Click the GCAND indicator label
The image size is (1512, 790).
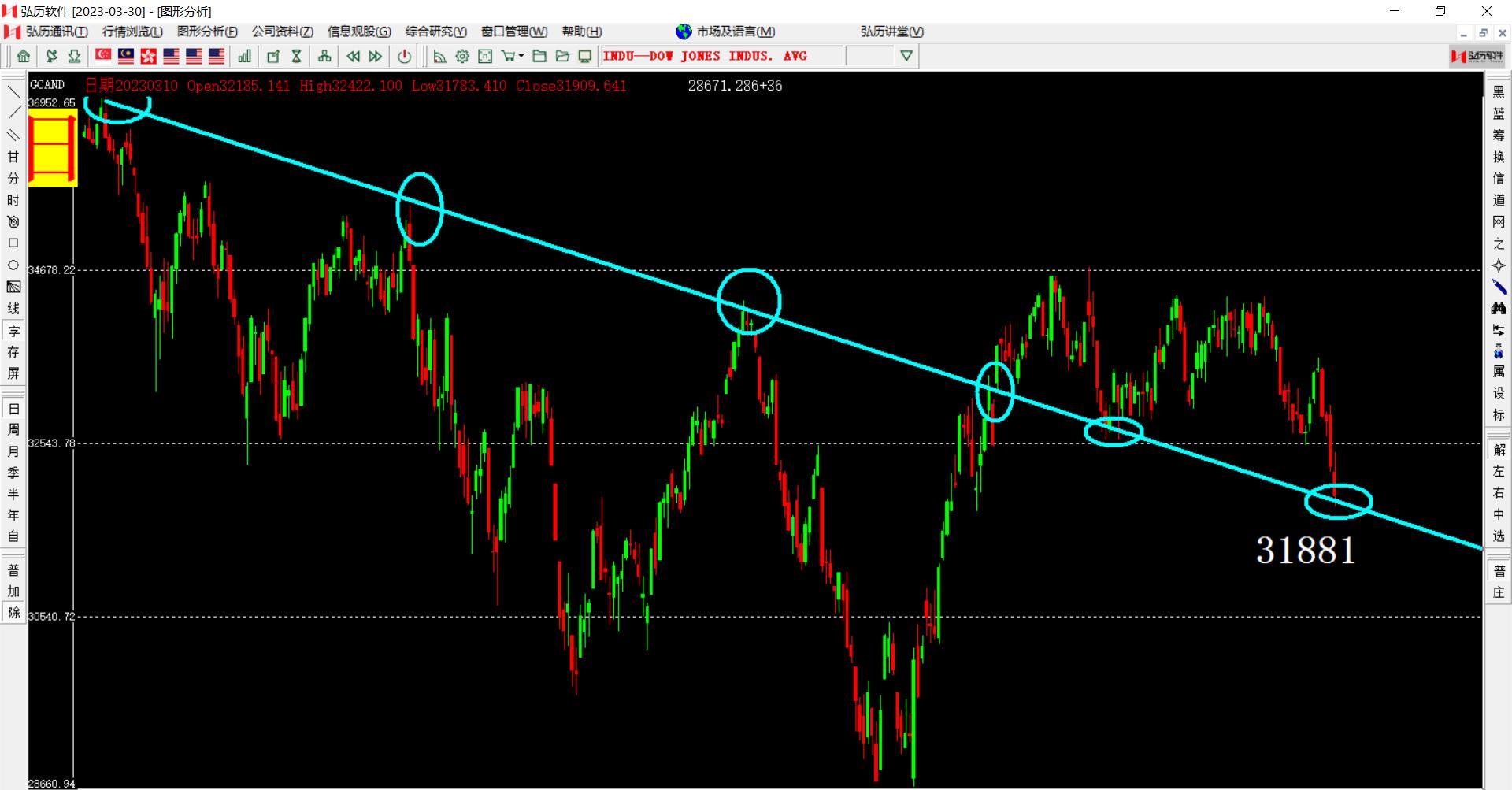tap(47, 85)
